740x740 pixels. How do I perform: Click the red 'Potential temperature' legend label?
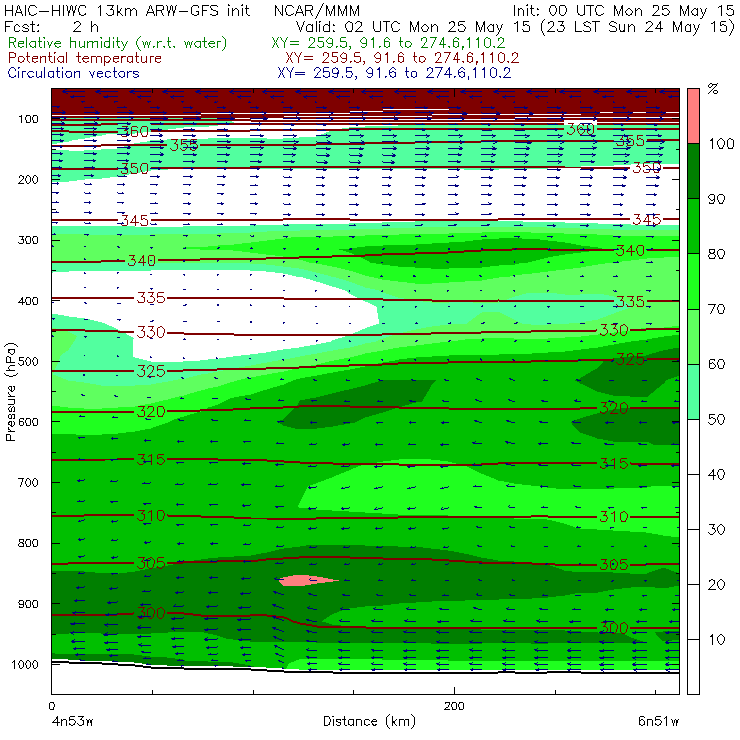click(x=84, y=58)
